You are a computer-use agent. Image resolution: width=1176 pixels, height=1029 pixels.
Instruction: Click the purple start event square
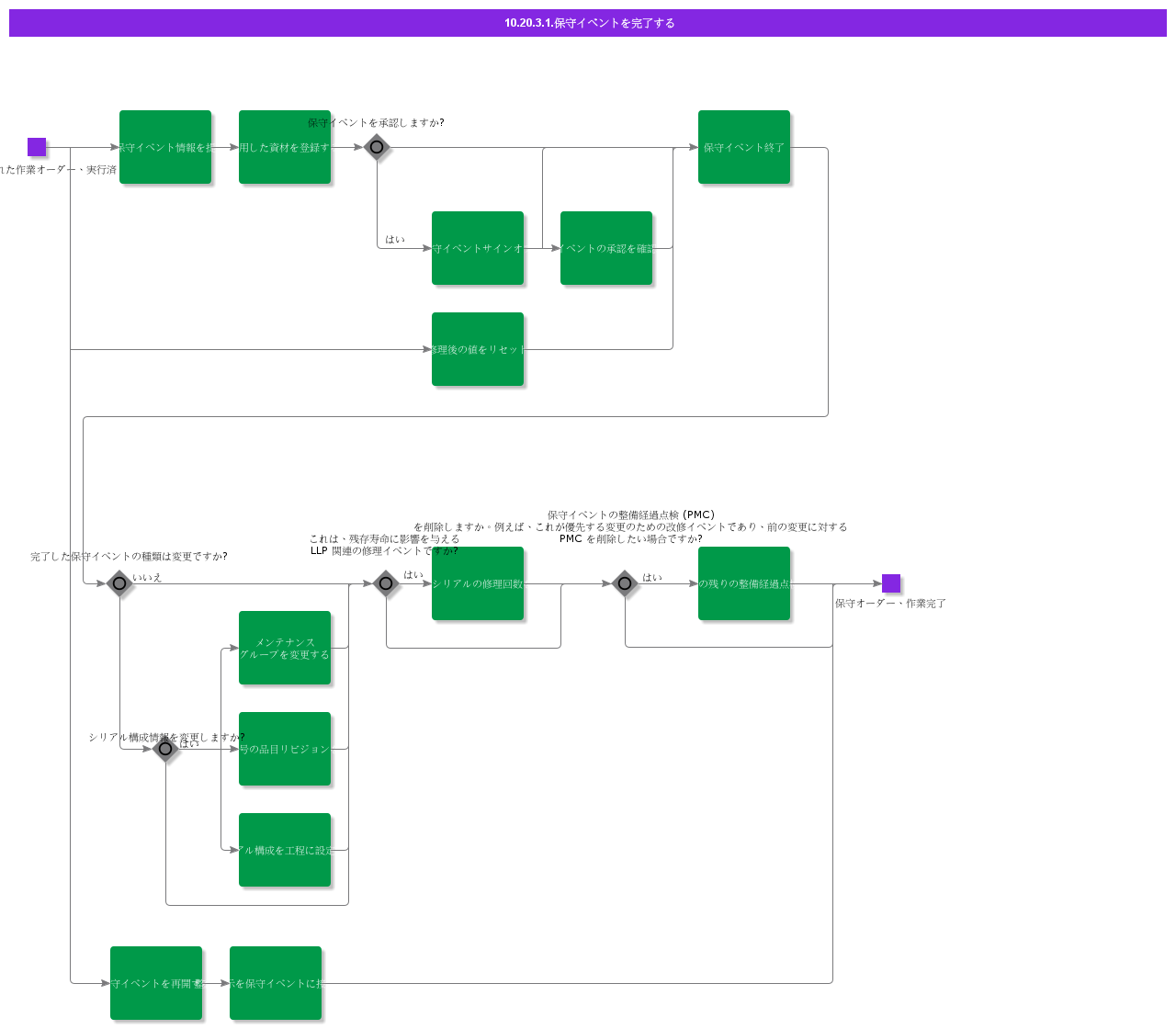tap(37, 147)
